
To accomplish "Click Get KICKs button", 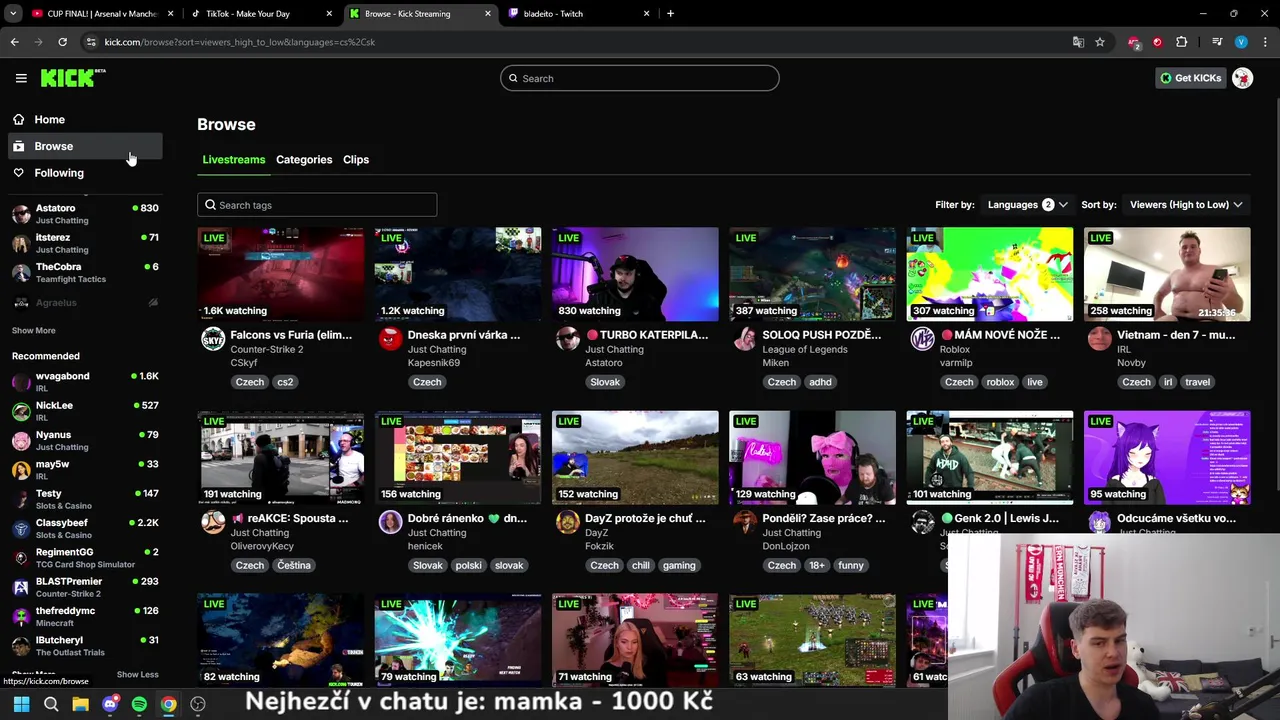I will point(1190,78).
